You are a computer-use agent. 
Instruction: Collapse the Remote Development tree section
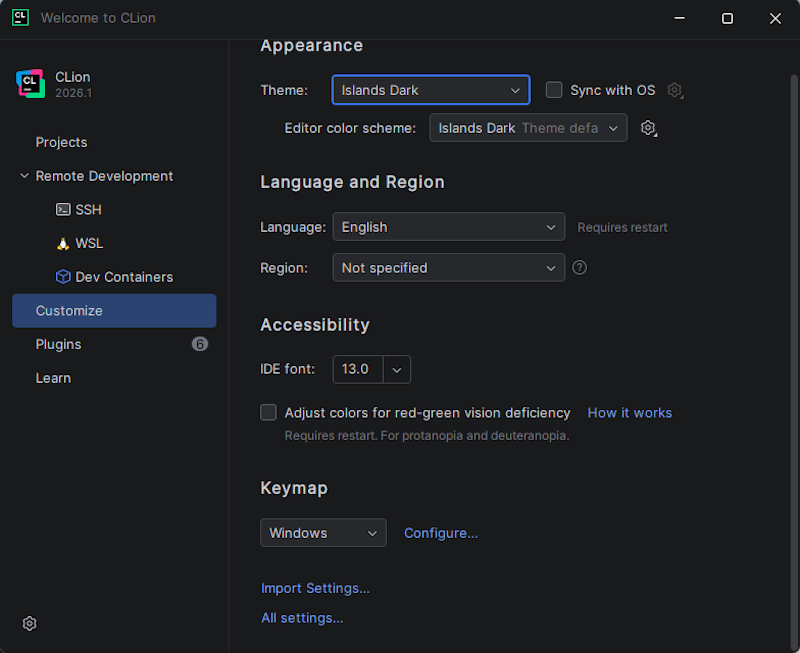[x=24, y=176]
